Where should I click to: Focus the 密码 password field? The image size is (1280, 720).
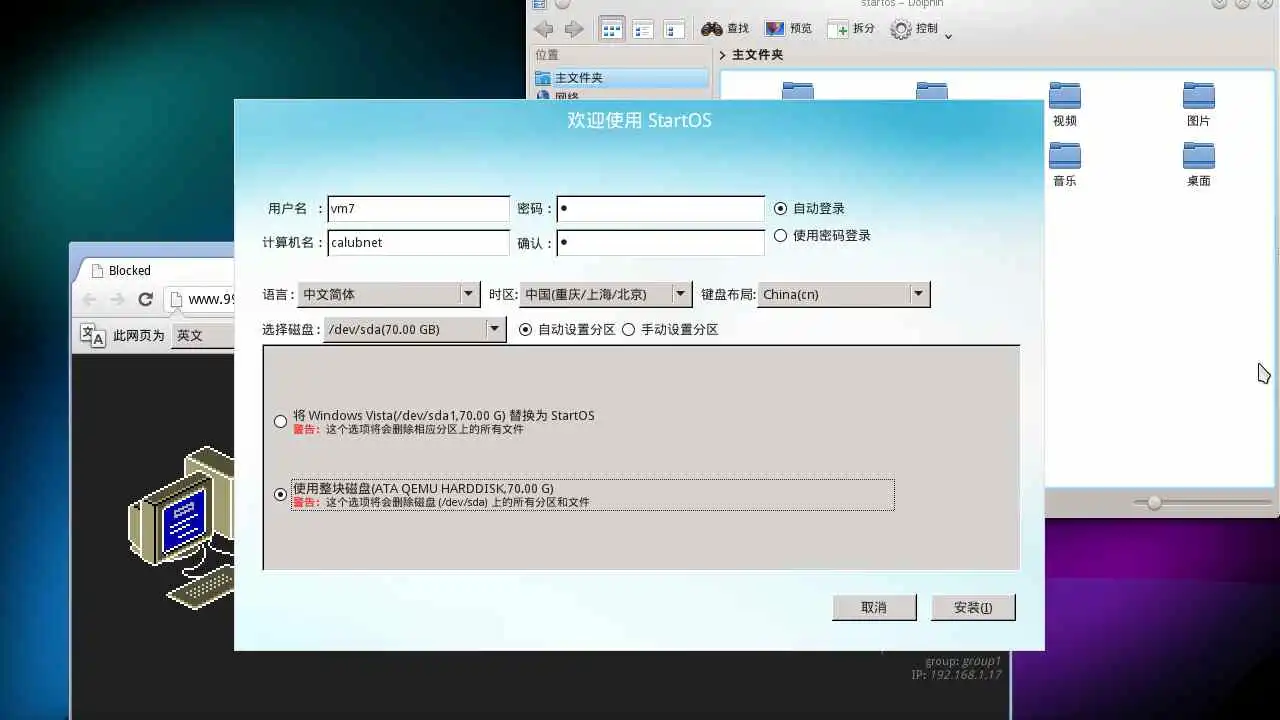pyautogui.click(x=661, y=209)
